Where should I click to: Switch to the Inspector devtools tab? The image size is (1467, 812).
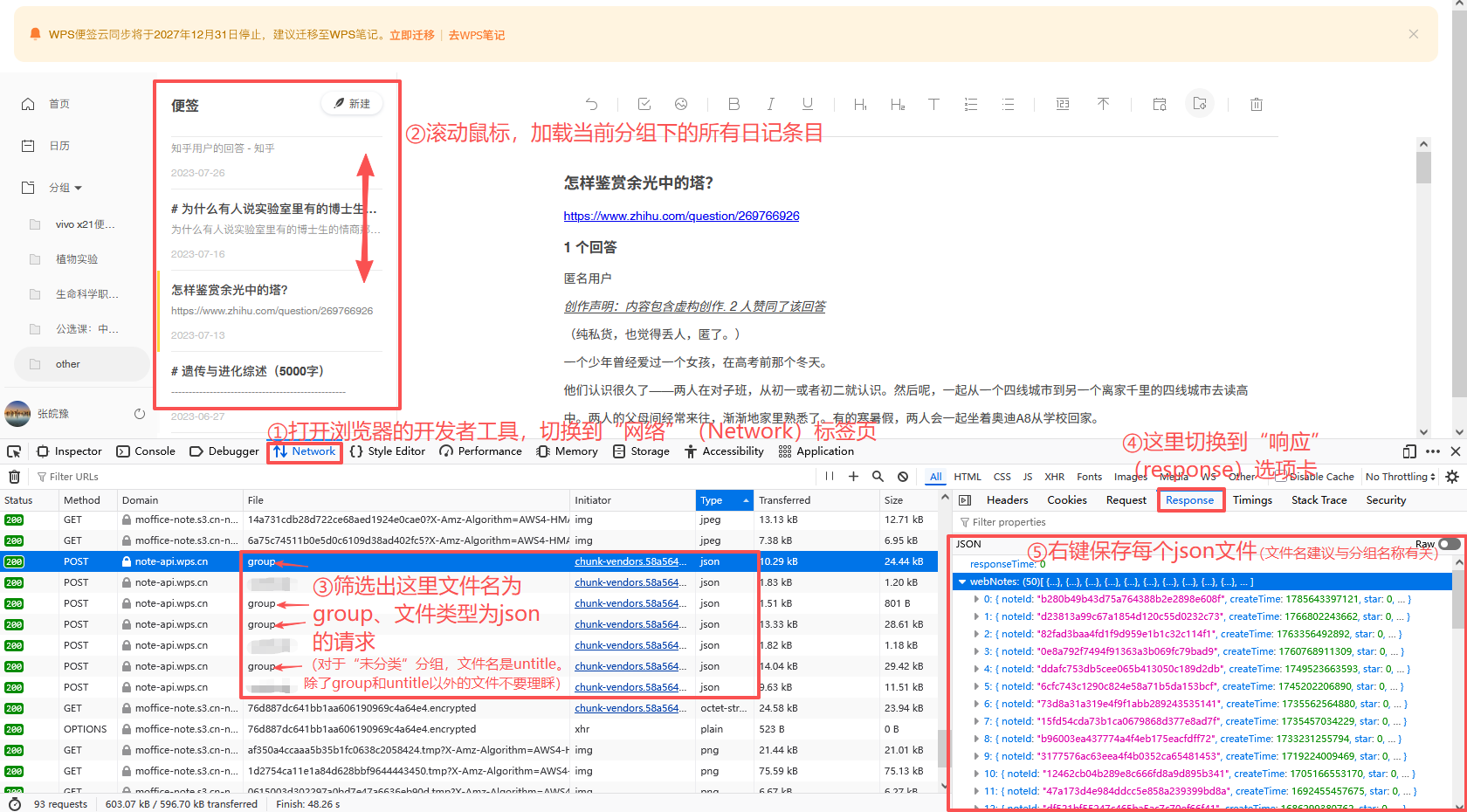coord(69,451)
